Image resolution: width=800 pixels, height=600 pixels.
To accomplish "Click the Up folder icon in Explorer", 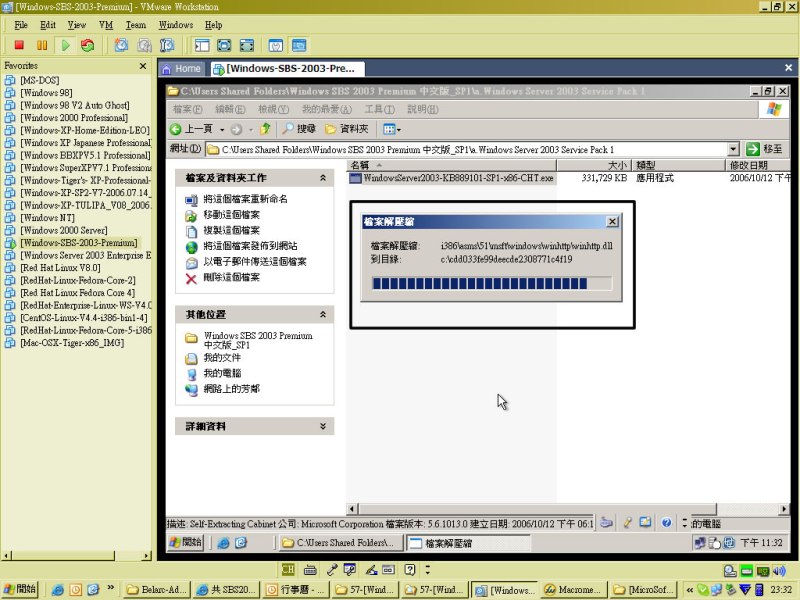I will click(265, 129).
